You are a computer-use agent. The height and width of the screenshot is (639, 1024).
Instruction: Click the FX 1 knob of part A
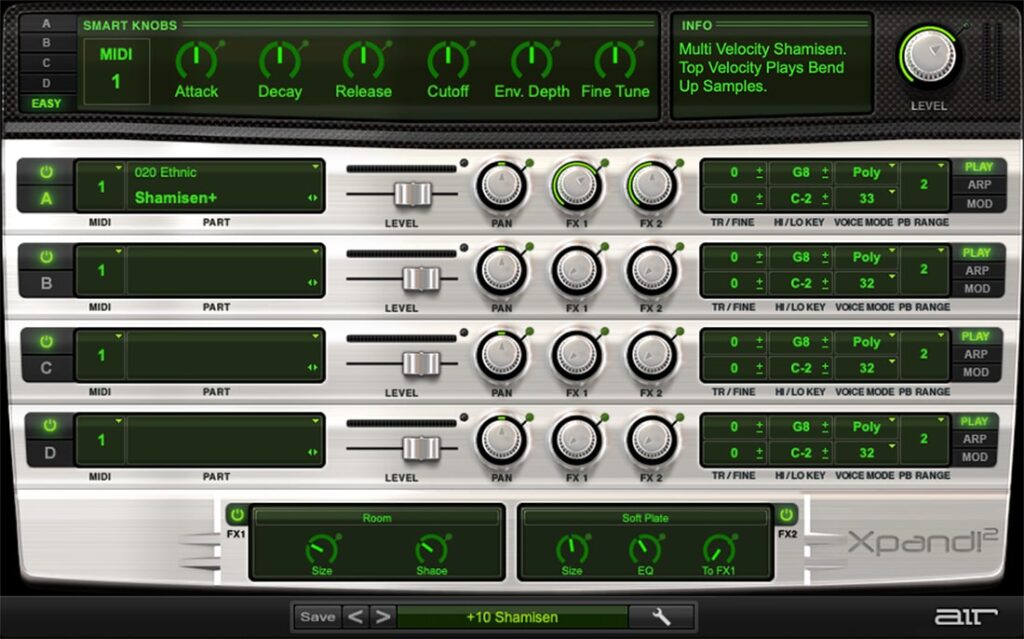[x=577, y=186]
